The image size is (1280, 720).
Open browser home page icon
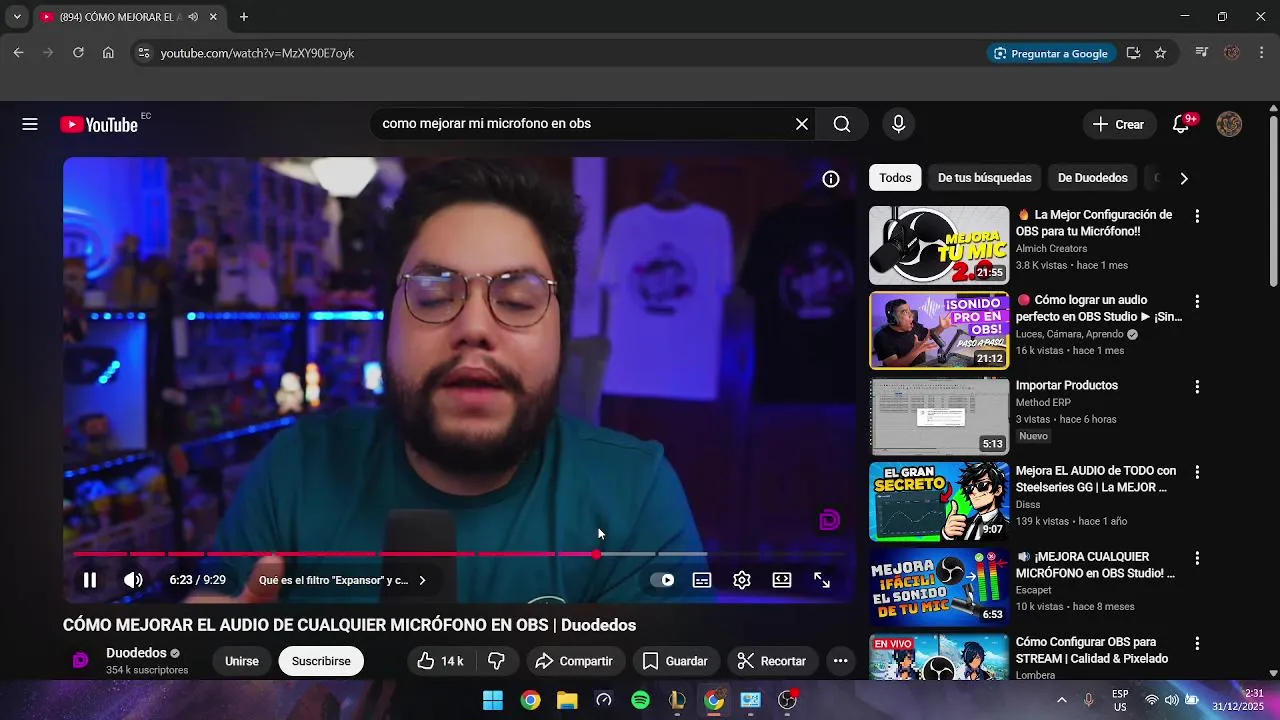click(108, 53)
